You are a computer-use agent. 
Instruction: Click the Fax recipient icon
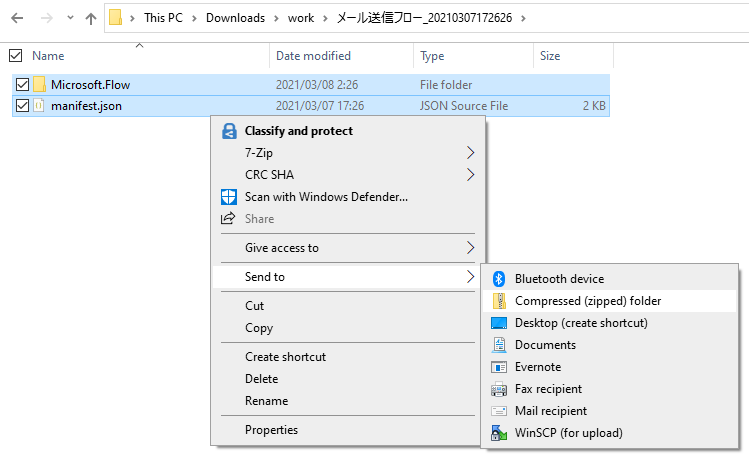coord(499,389)
